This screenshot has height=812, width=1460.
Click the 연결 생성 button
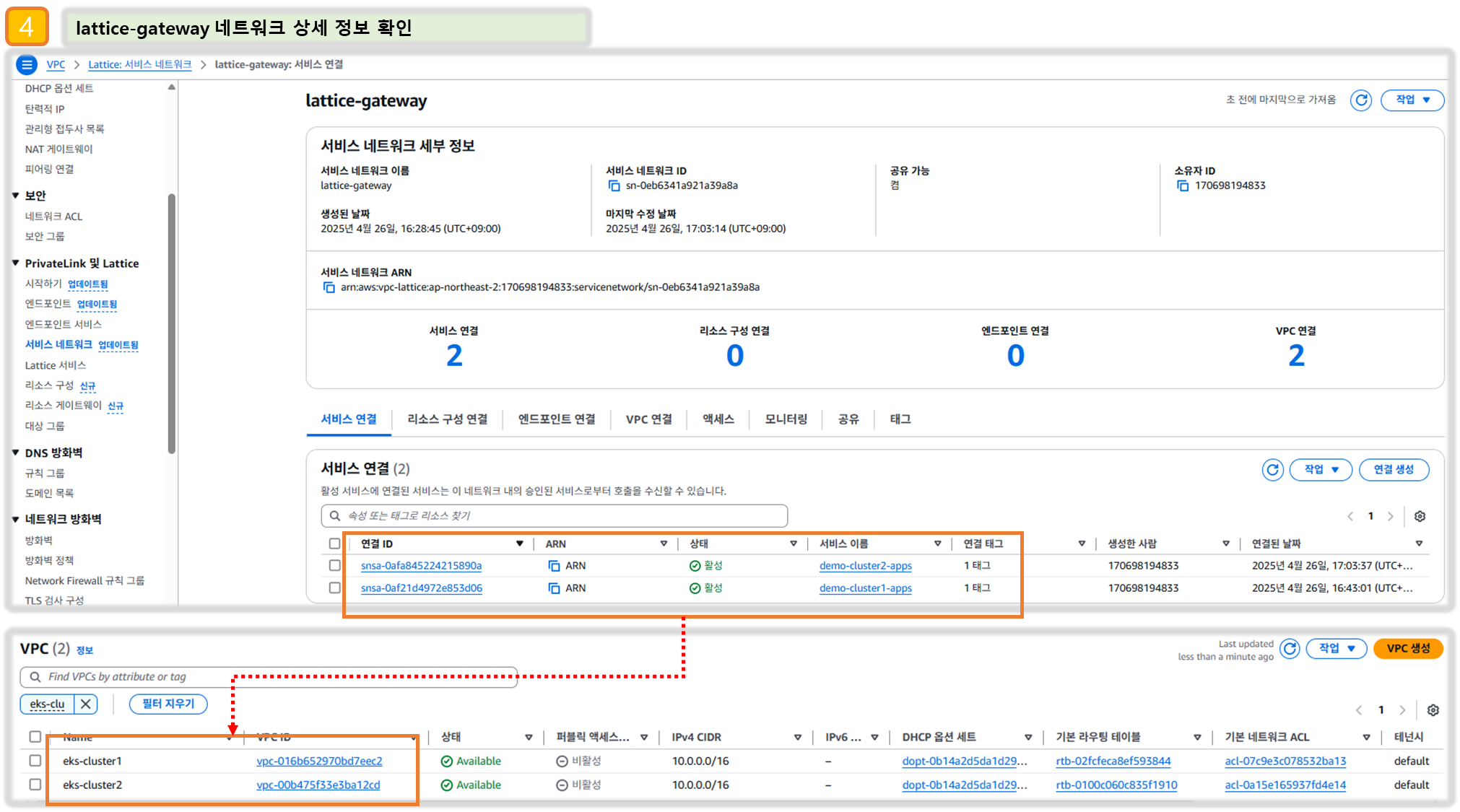tap(1393, 470)
